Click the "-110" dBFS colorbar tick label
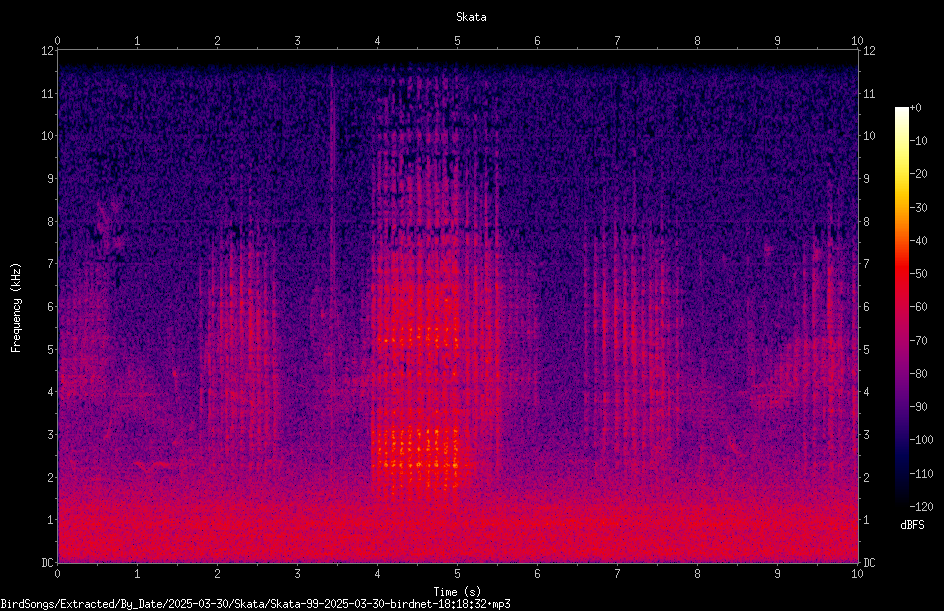The height and width of the screenshot is (611, 944). [x=921, y=474]
